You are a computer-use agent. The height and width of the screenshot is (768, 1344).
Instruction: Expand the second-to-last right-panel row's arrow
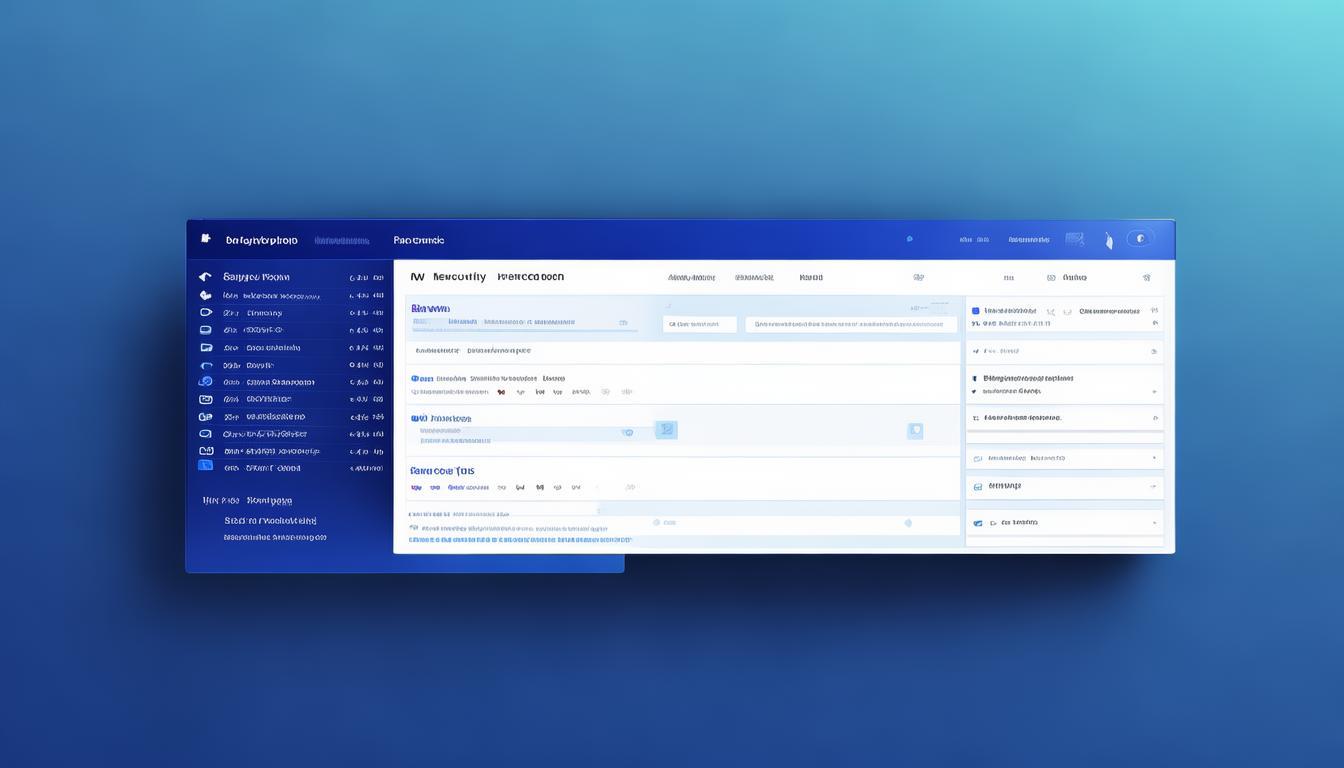tap(1154, 486)
